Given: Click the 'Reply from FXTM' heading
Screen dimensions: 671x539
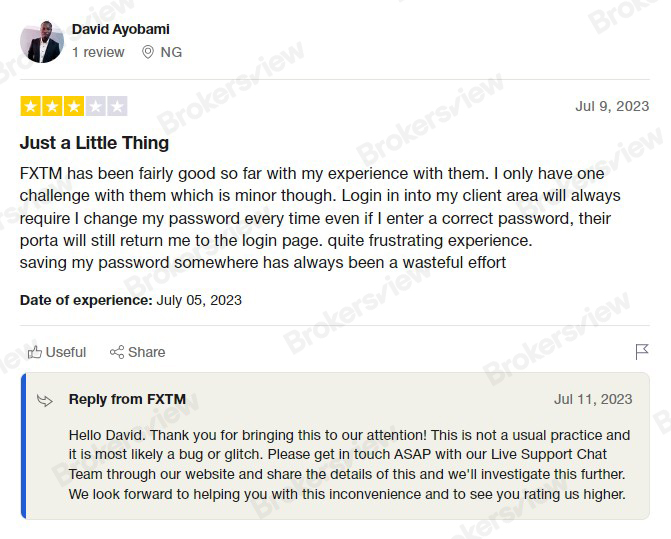Looking at the screenshot, I should coord(127,399).
